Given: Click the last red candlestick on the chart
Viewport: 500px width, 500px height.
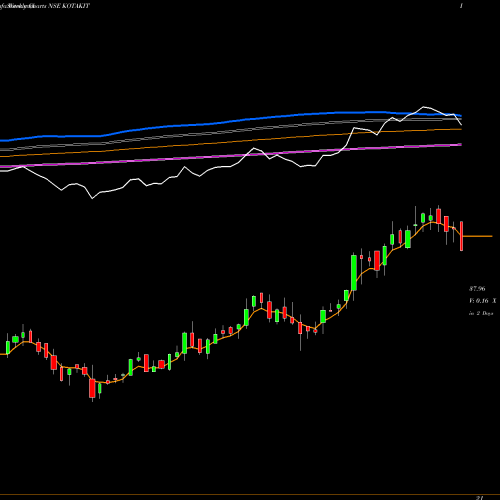Looking at the screenshot, I should click(462, 236).
